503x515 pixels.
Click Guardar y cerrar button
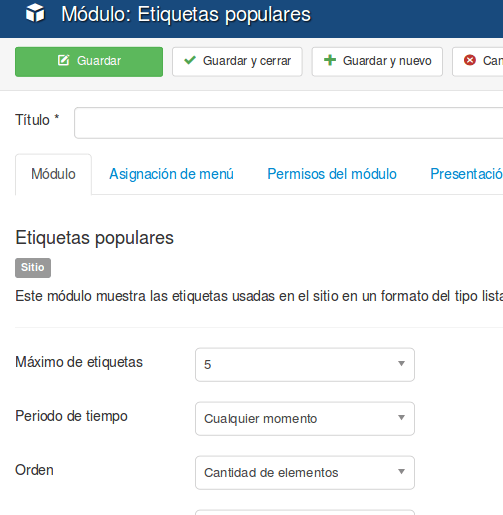coord(237,62)
